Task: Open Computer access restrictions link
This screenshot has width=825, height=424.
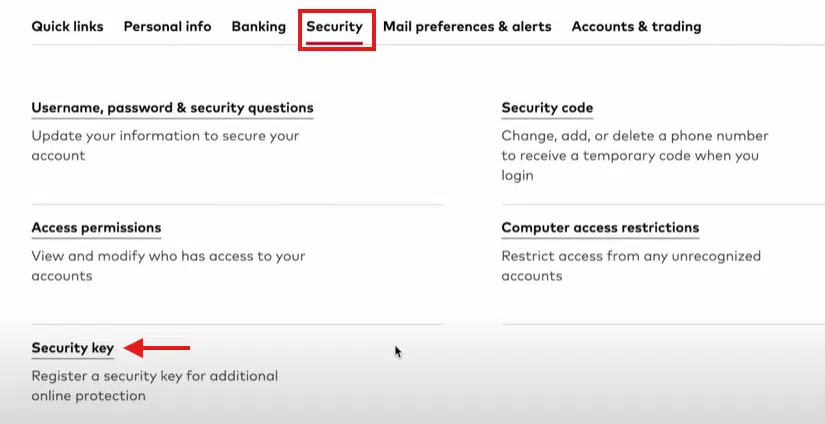Action: pyautogui.click(x=600, y=228)
